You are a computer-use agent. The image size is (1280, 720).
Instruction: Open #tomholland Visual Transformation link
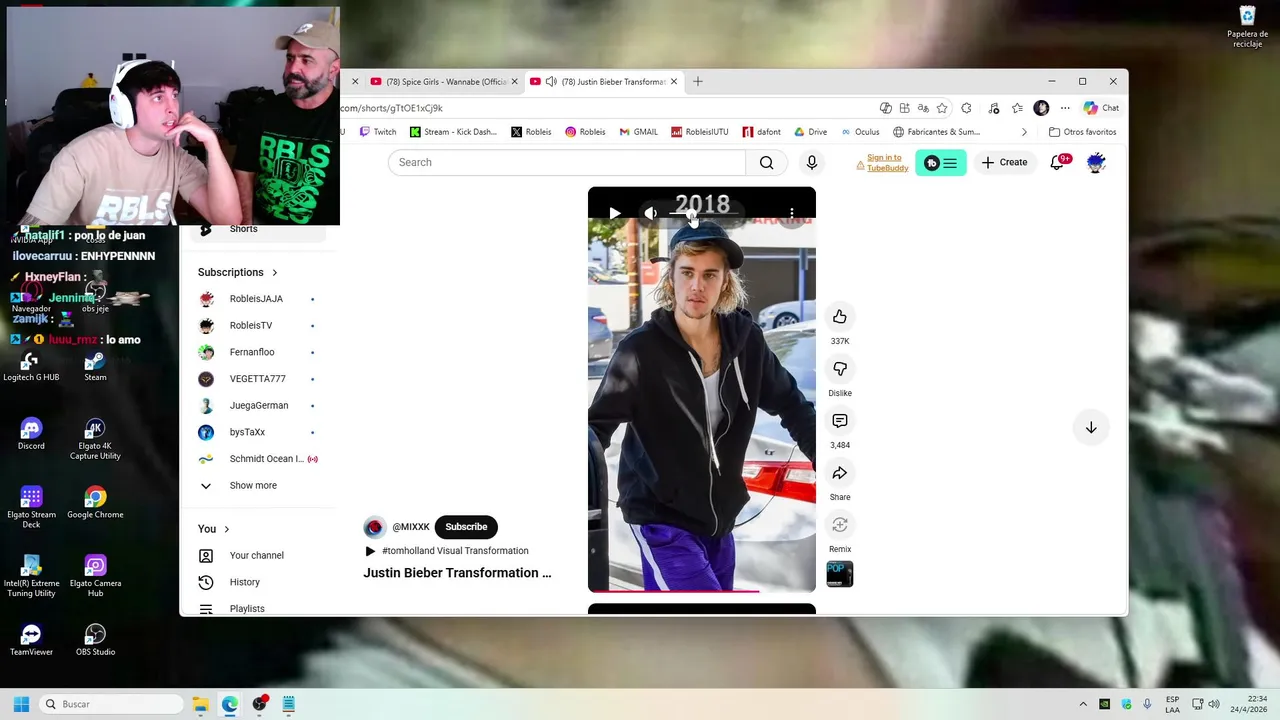(455, 551)
